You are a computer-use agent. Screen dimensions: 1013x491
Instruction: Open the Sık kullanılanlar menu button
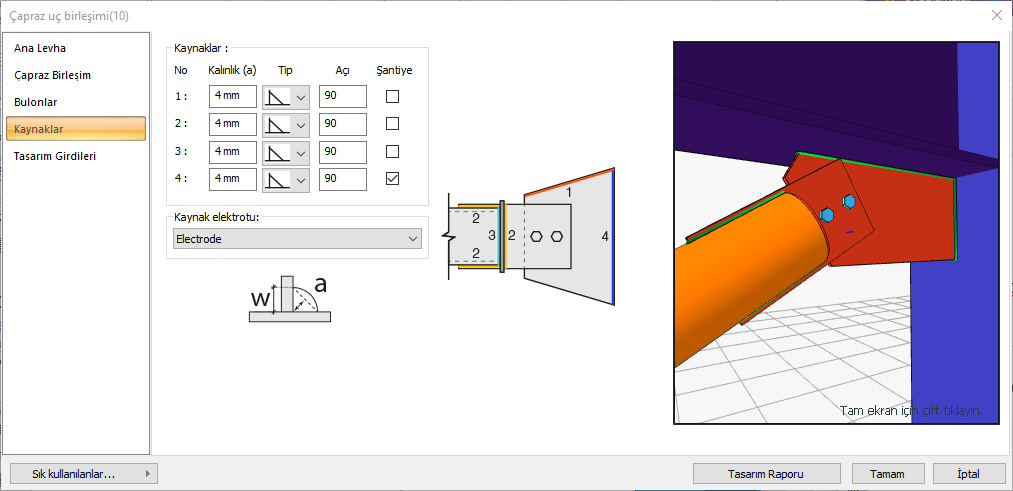(84, 474)
